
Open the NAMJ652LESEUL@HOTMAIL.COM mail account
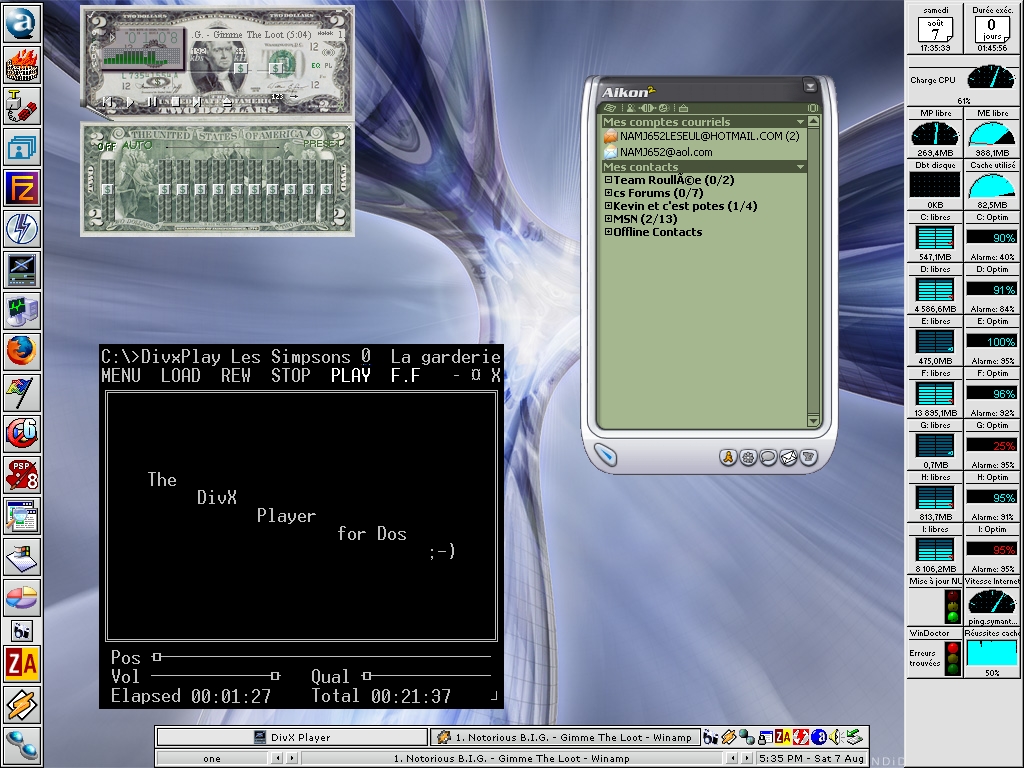702,136
